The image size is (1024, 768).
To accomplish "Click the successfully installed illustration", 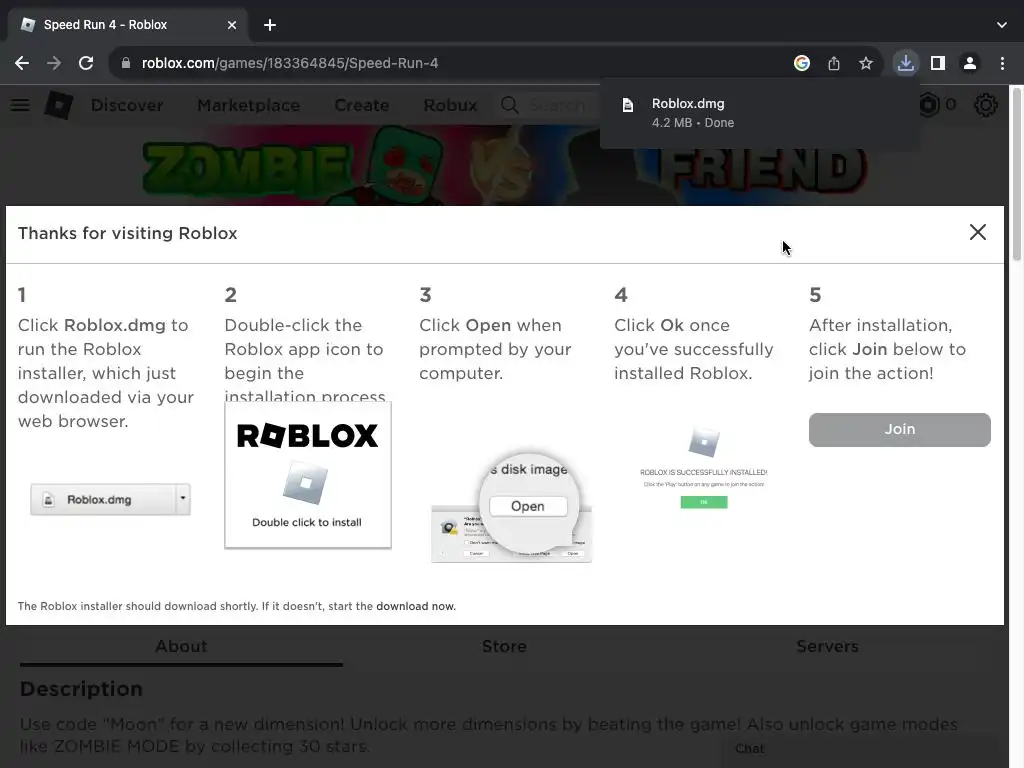I will pyautogui.click(x=703, y=469).
